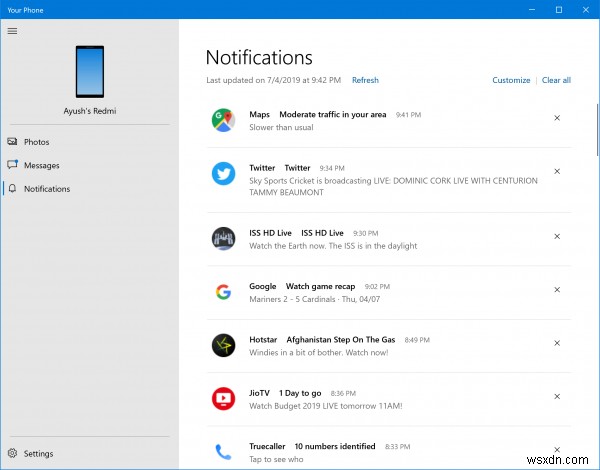Click 'Watch Budget 2019 LIVE tomorrow' text
Viewport: 600px width, 470px height.
[x=326, y=406]
